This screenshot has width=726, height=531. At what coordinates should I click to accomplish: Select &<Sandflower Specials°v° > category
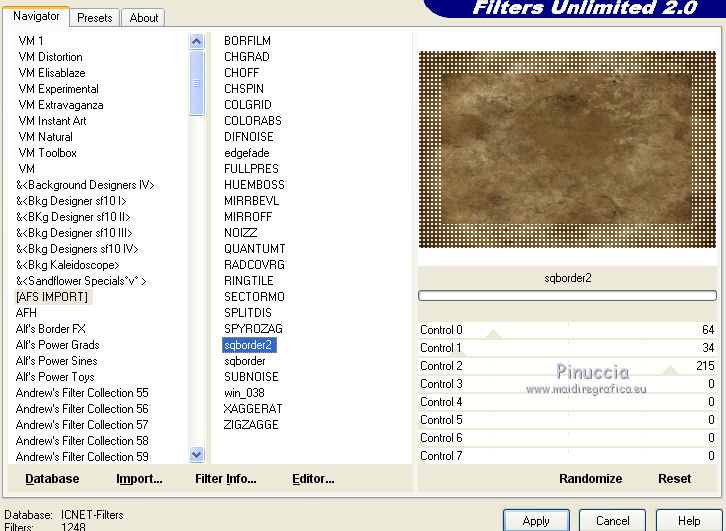click(81, 281)
